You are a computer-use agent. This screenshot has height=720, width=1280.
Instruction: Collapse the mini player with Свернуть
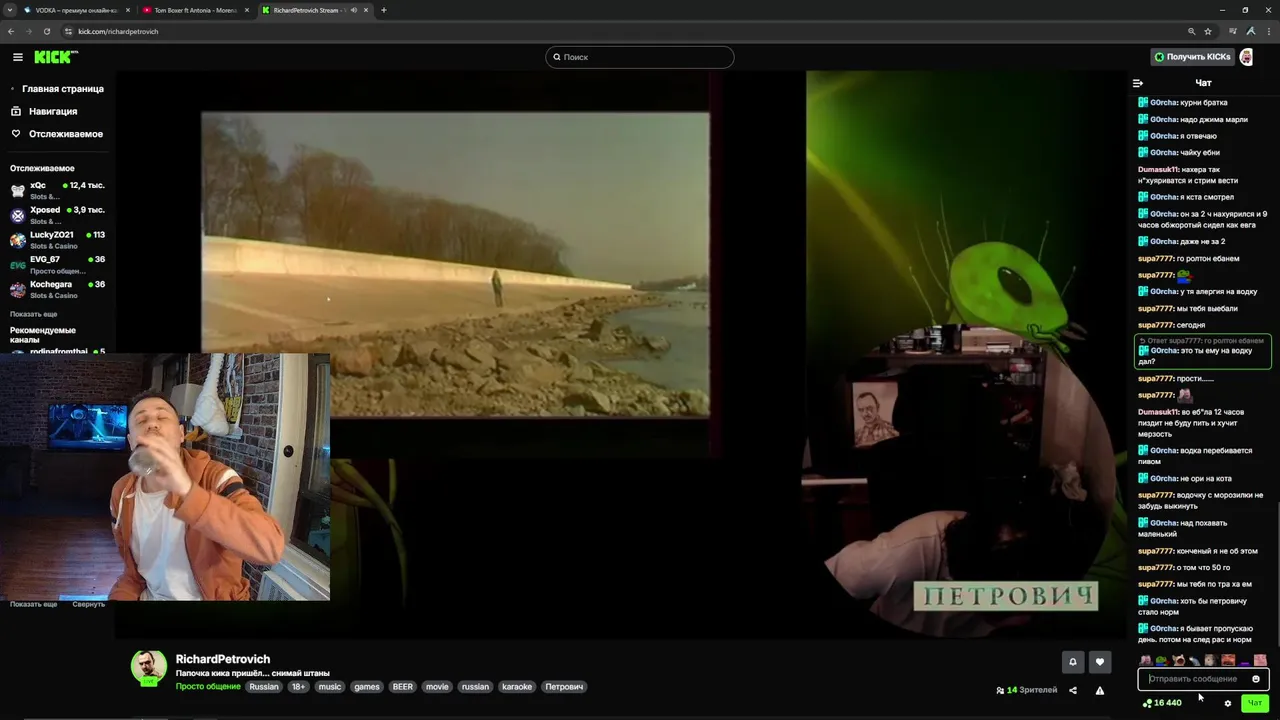(x=88, y=604)
